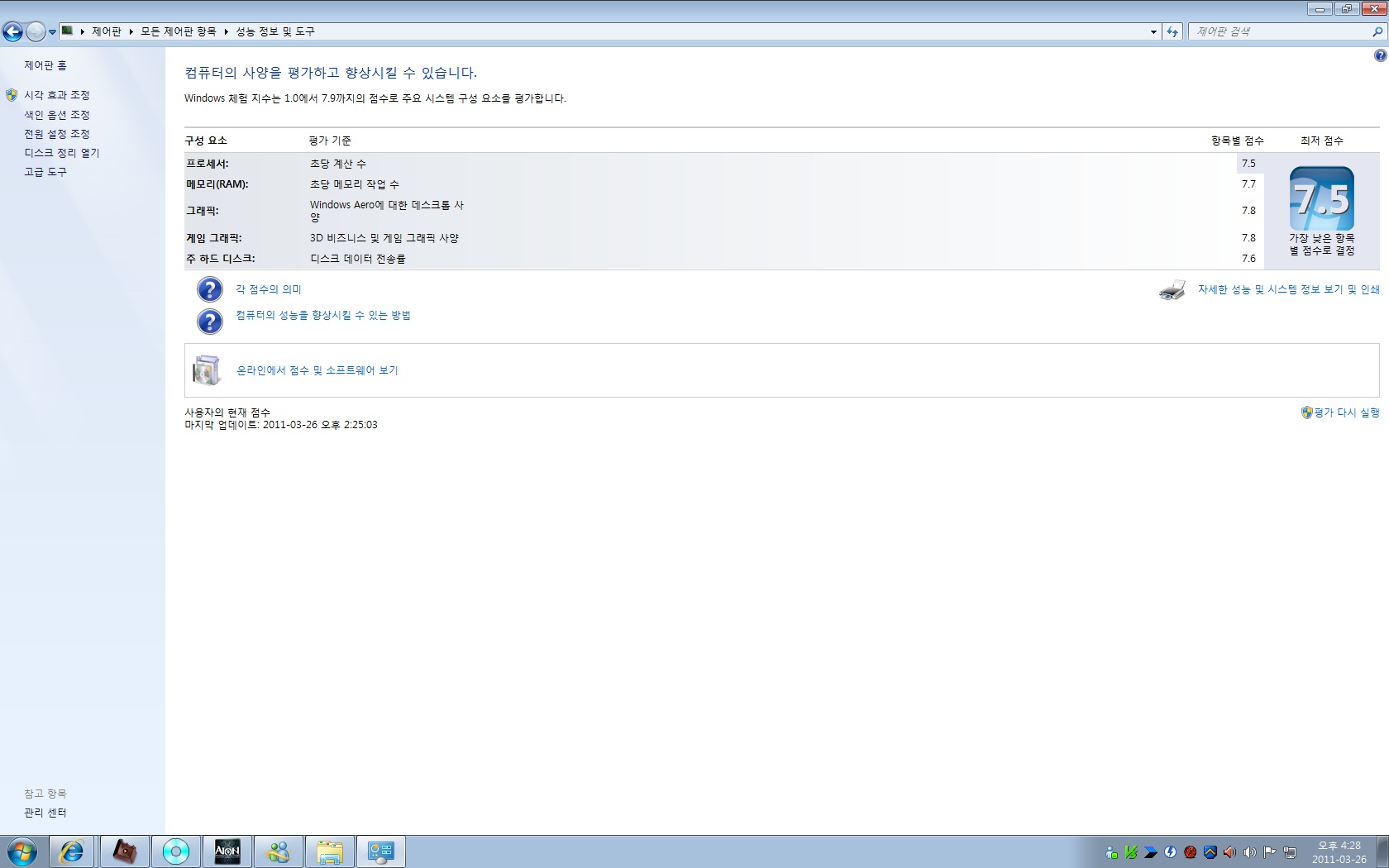The width and height of the screenshot is (1389, 868).
Task: Click the taskbar clock showing 4:28
Action: pyautogui.click(x=1339, y=852)
